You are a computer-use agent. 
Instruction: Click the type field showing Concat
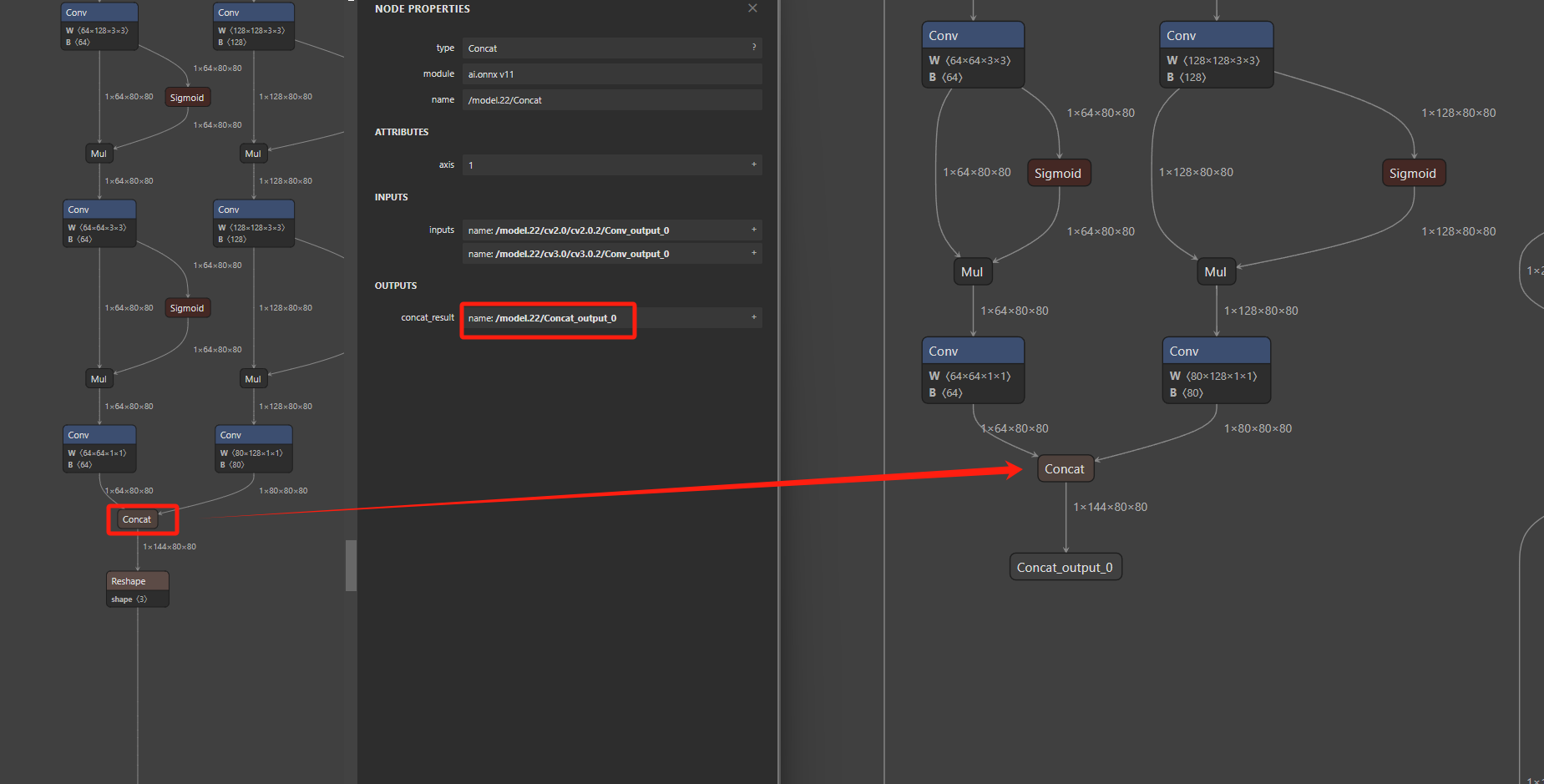tap(612, 48)
